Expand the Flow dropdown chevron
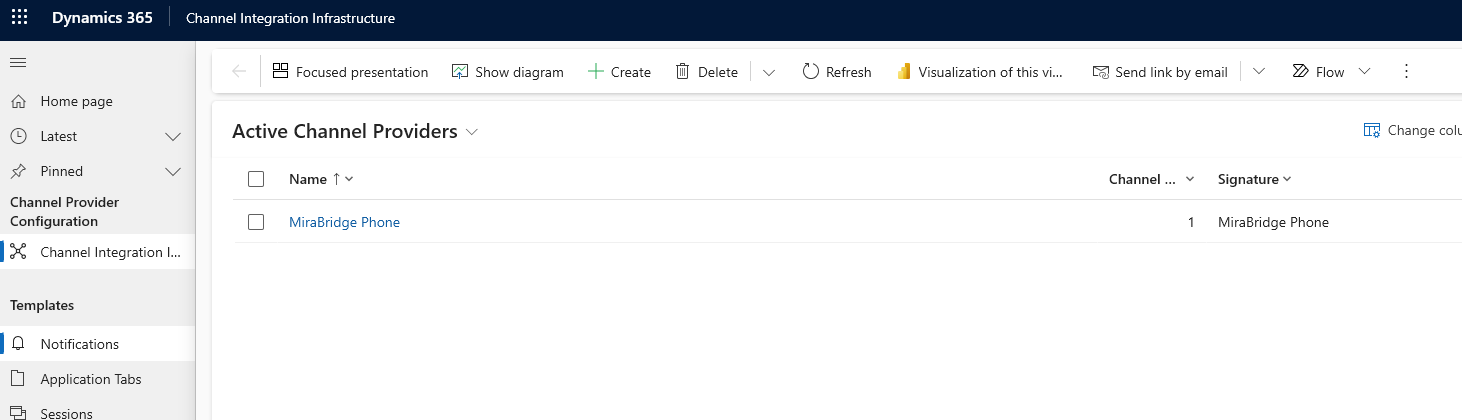 [x=1364, y=72]
